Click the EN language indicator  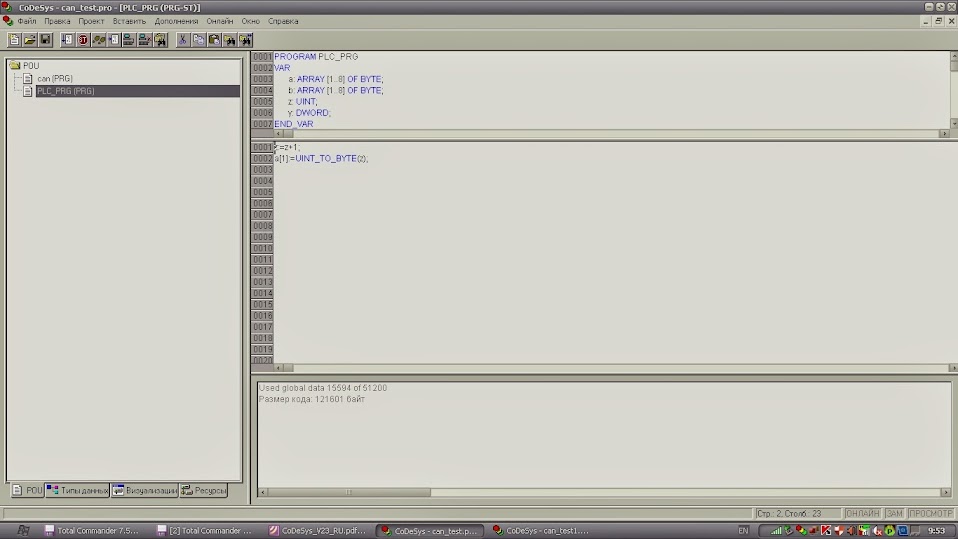coord(743,530)
